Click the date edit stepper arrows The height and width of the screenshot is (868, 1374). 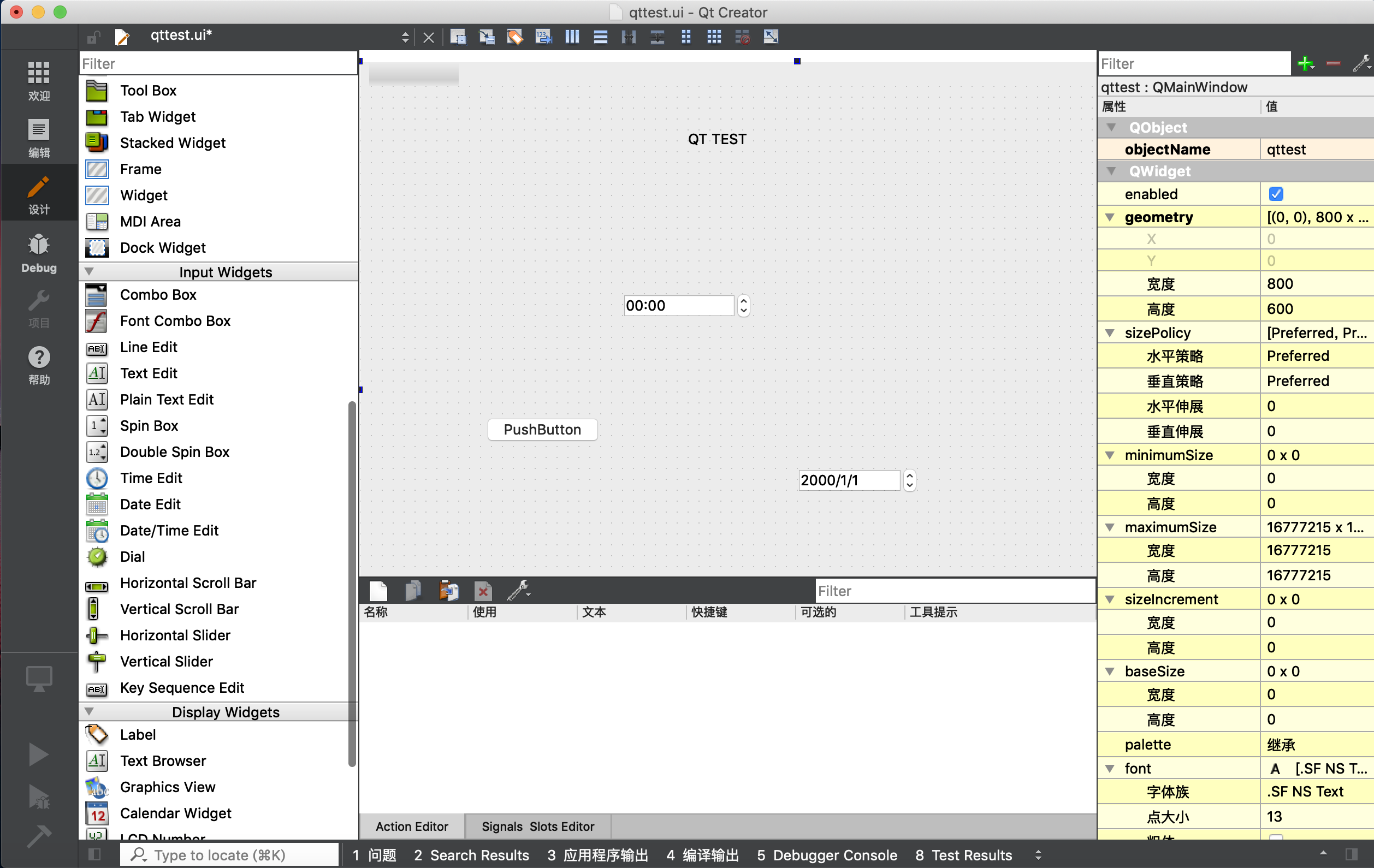coord(909,480)
